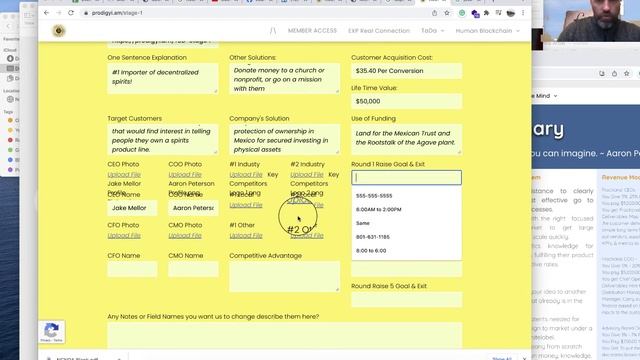Click Upload File under #1 Other

pos(246,236)
